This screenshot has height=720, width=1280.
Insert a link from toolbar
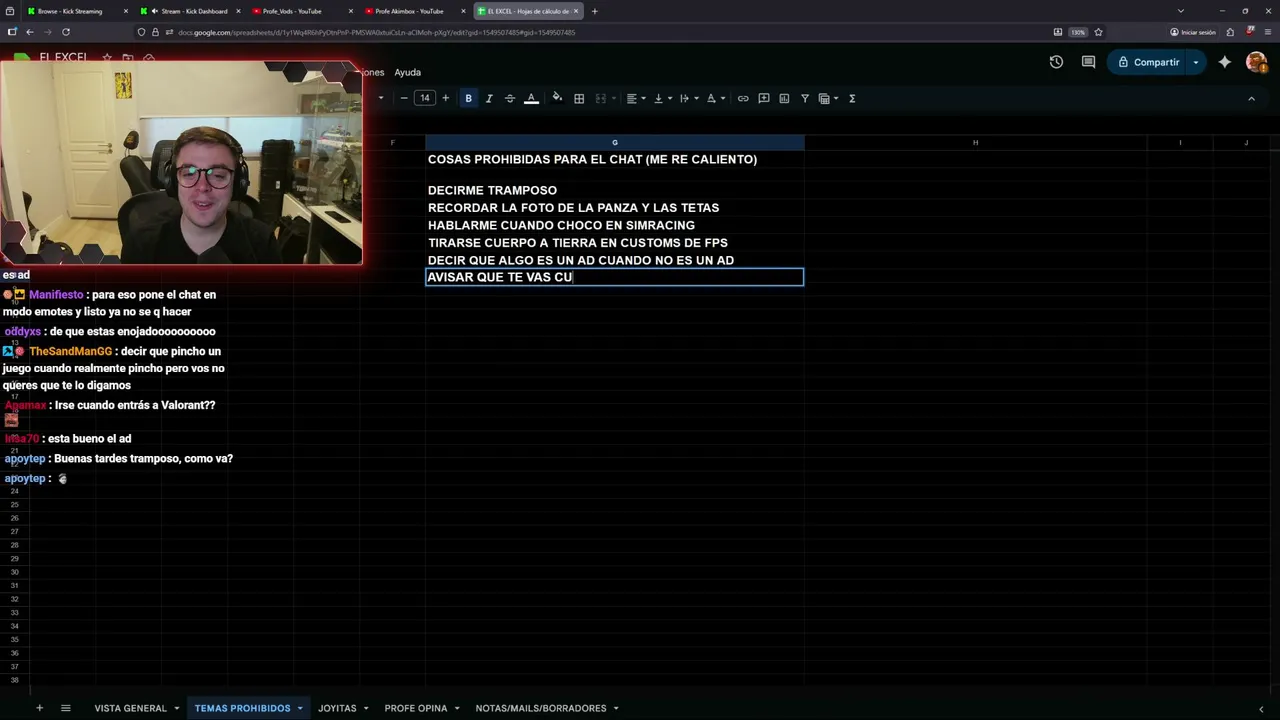pos(743,98)
